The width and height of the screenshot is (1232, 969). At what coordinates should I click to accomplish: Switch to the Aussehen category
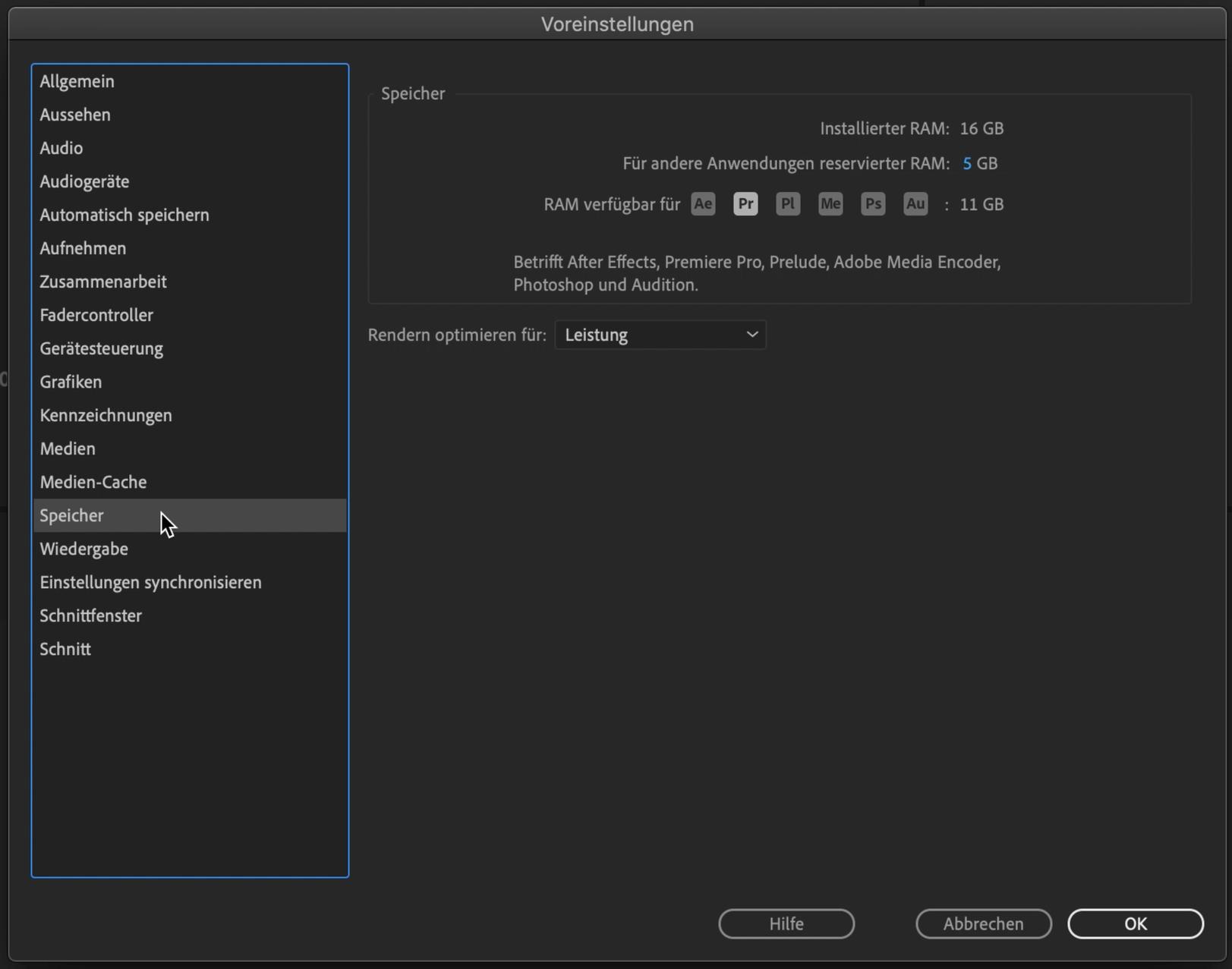pyautogui.click(x=75, y=115)
